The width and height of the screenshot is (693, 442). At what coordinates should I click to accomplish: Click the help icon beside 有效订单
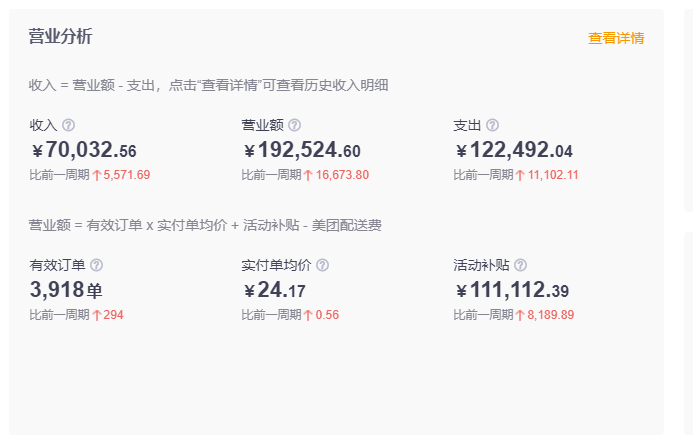pyautogui.click(x=96, y=265)
